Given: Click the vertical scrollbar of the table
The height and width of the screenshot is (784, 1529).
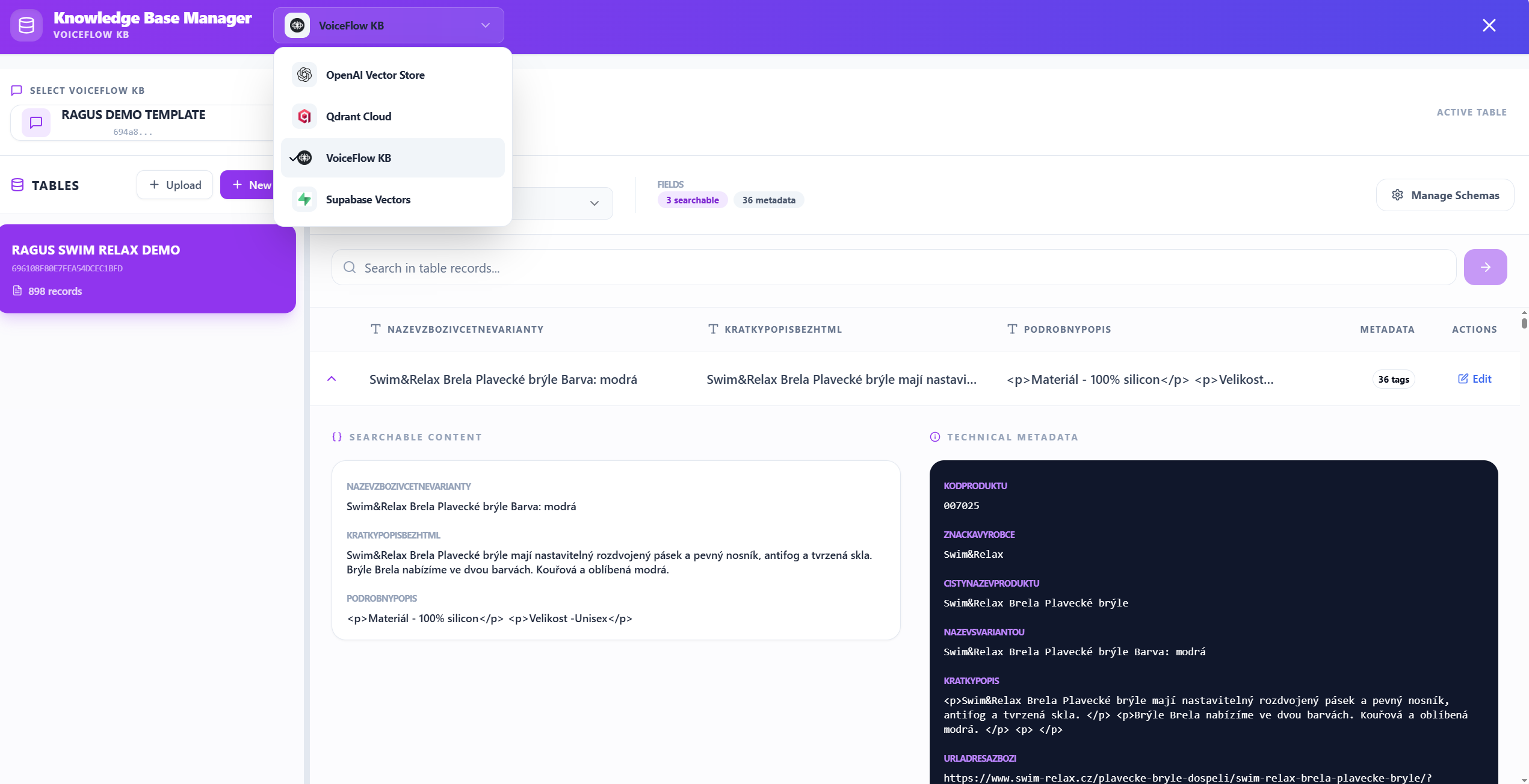Looking at the screenshot, I should pyautogui.click(x=1524, y=323).
